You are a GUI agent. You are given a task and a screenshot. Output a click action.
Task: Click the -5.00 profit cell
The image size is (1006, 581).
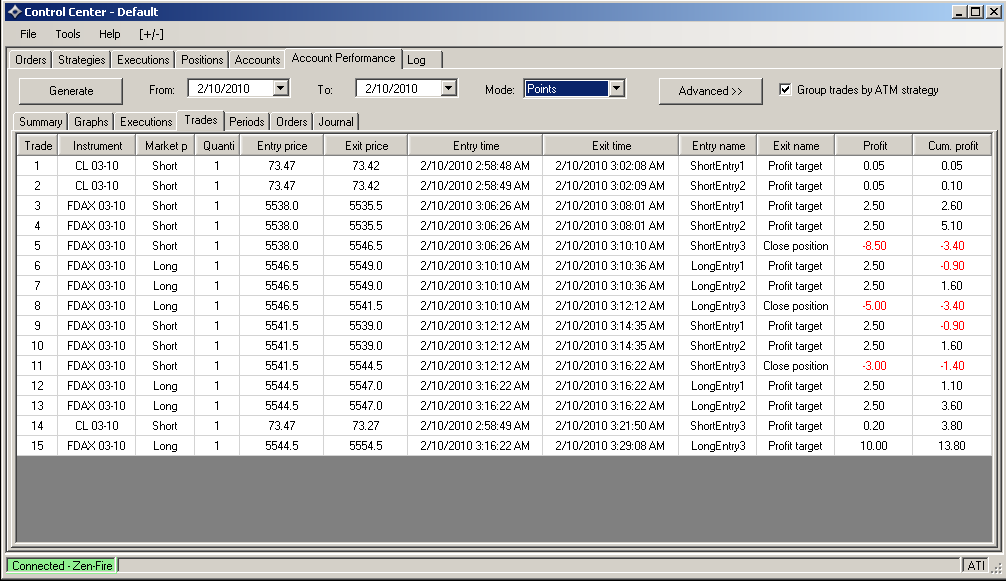click(x=874, y=306)
